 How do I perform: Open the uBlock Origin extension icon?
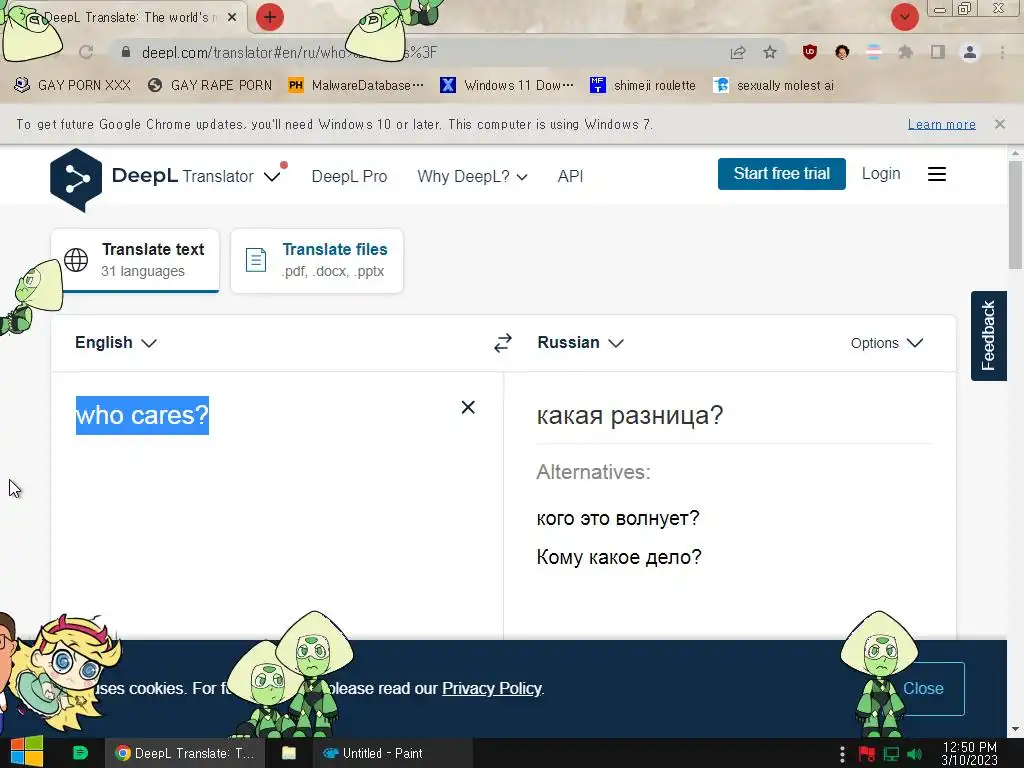[810, 52]
